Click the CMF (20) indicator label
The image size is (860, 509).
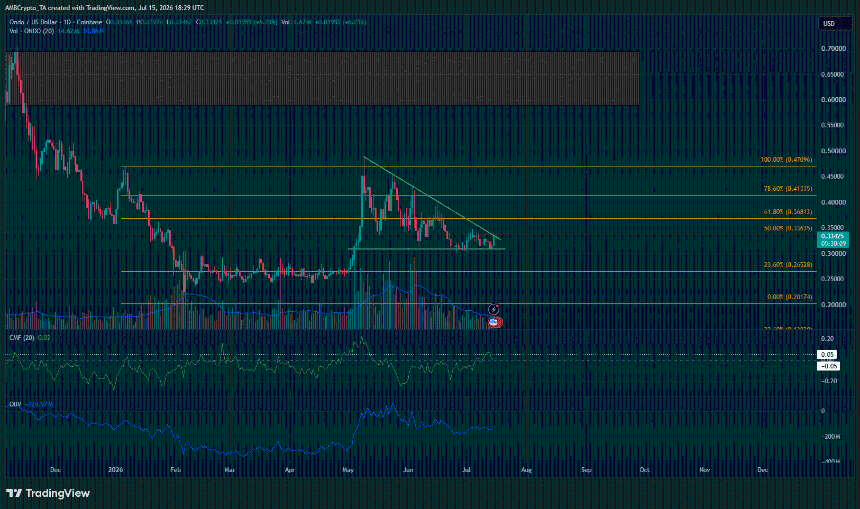[22, 337]
